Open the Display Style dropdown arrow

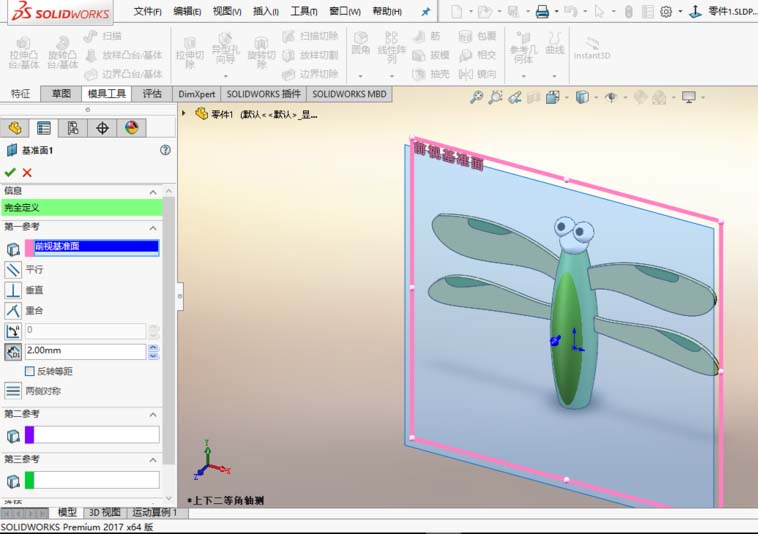tap(596, 98)
